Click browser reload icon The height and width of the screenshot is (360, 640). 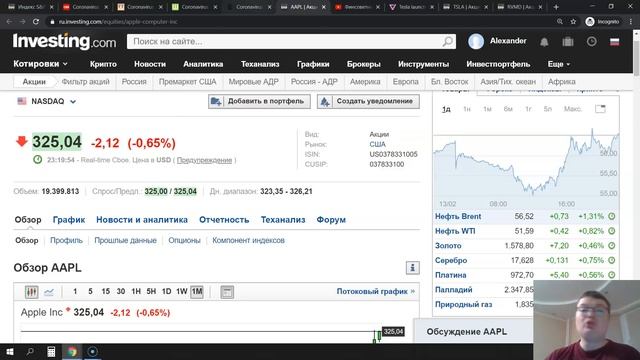36,22
